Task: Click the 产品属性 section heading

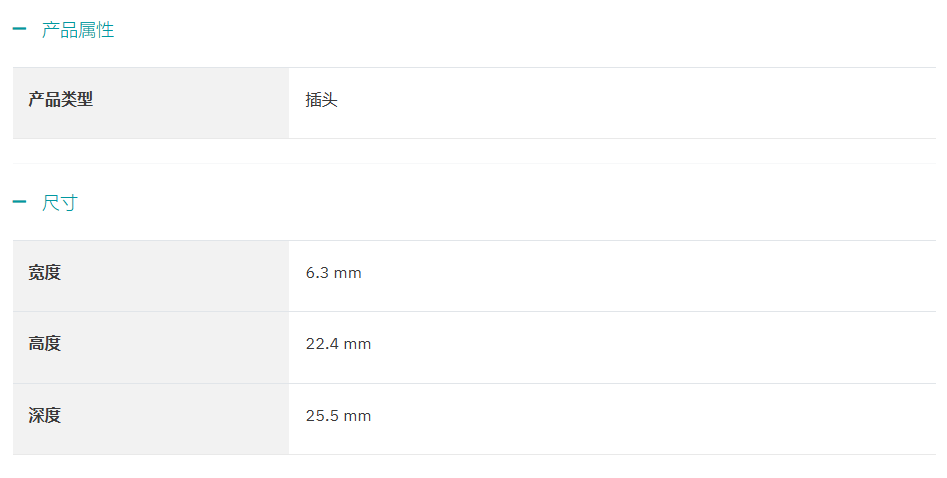Action: [78, 30]
